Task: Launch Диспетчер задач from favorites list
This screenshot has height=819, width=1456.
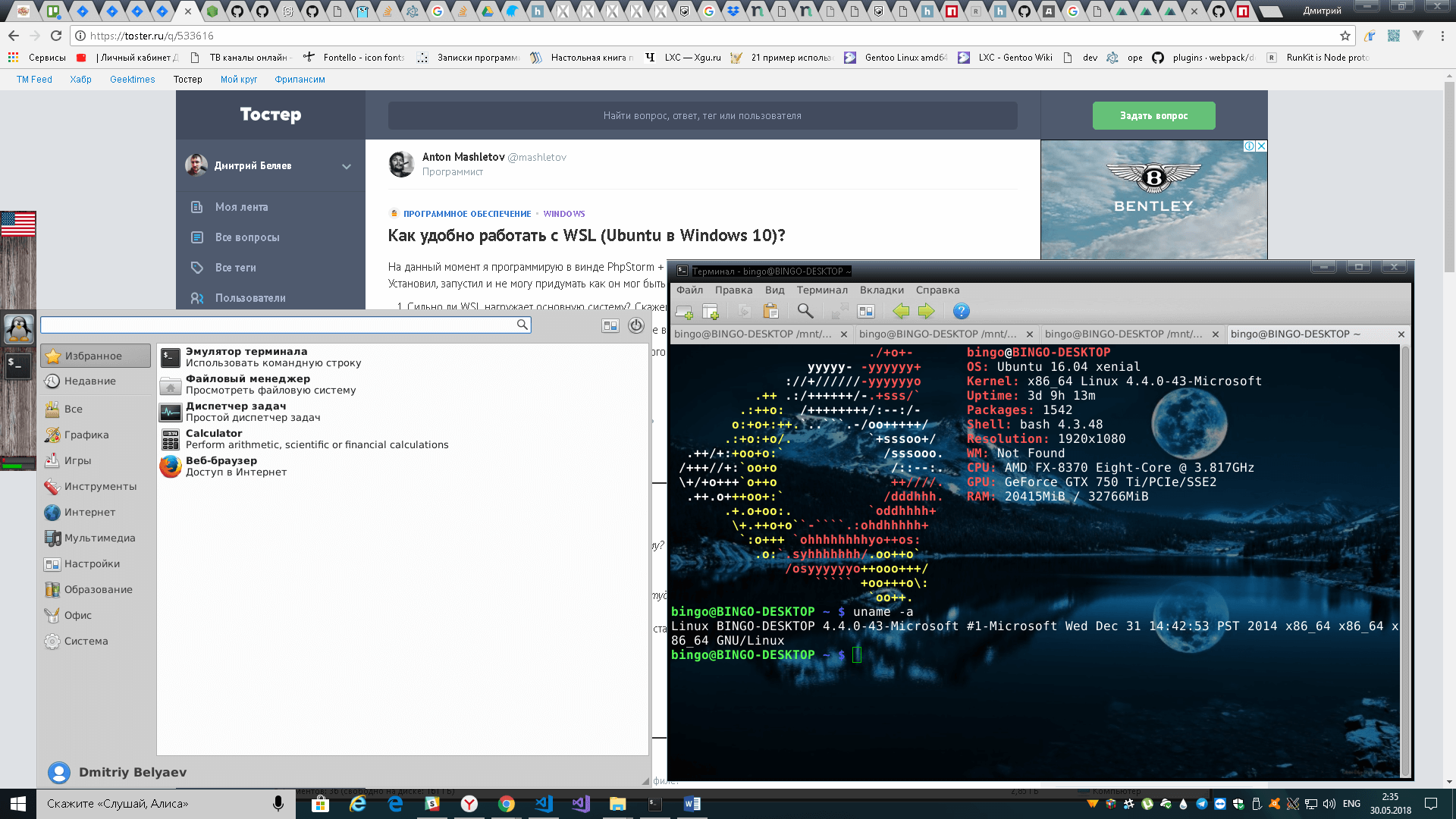Action: [x=402, y=412]
